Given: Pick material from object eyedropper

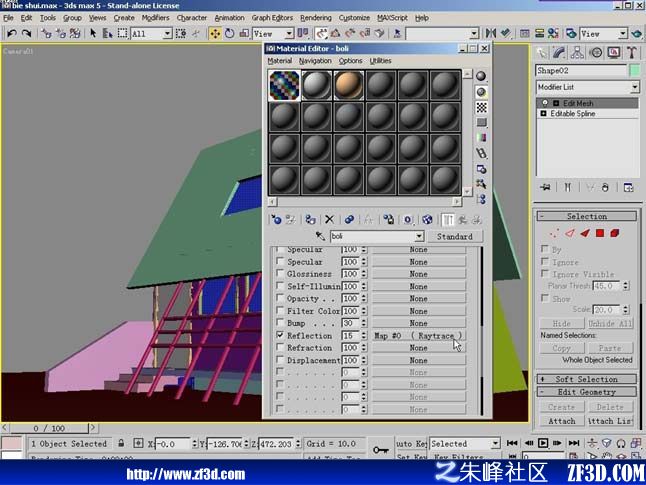Looking at the screenshot, I should point(320,236).
